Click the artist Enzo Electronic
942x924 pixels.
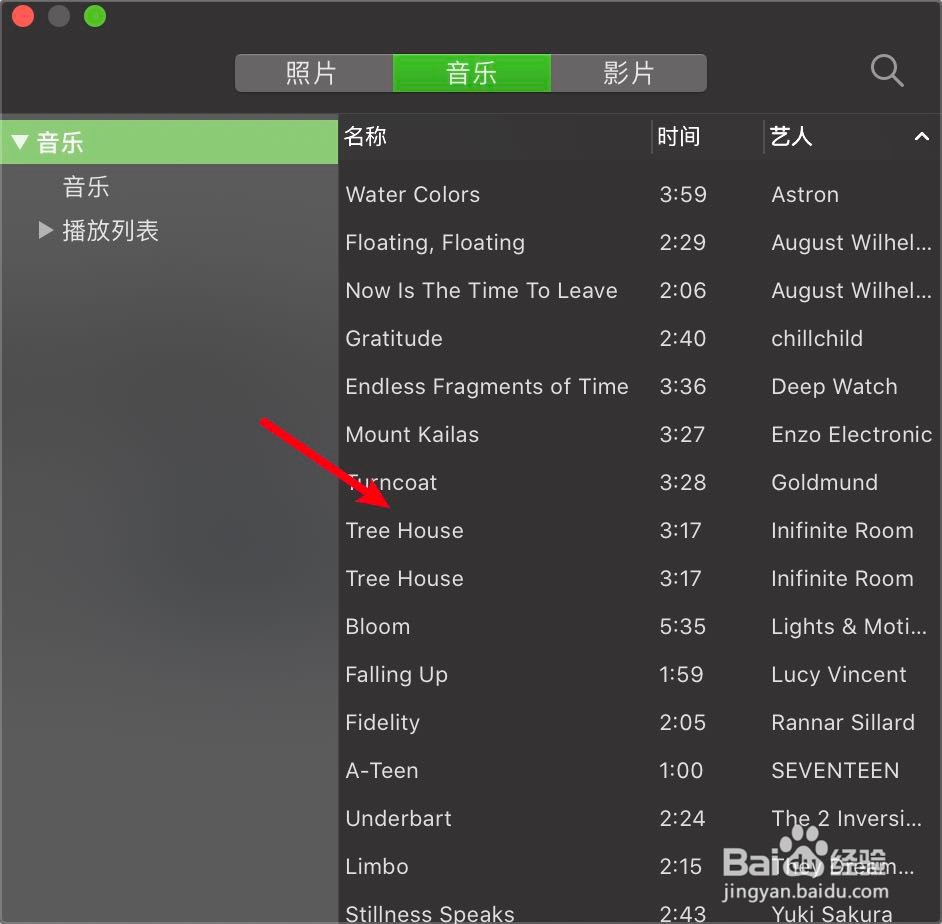click(852, 434)
